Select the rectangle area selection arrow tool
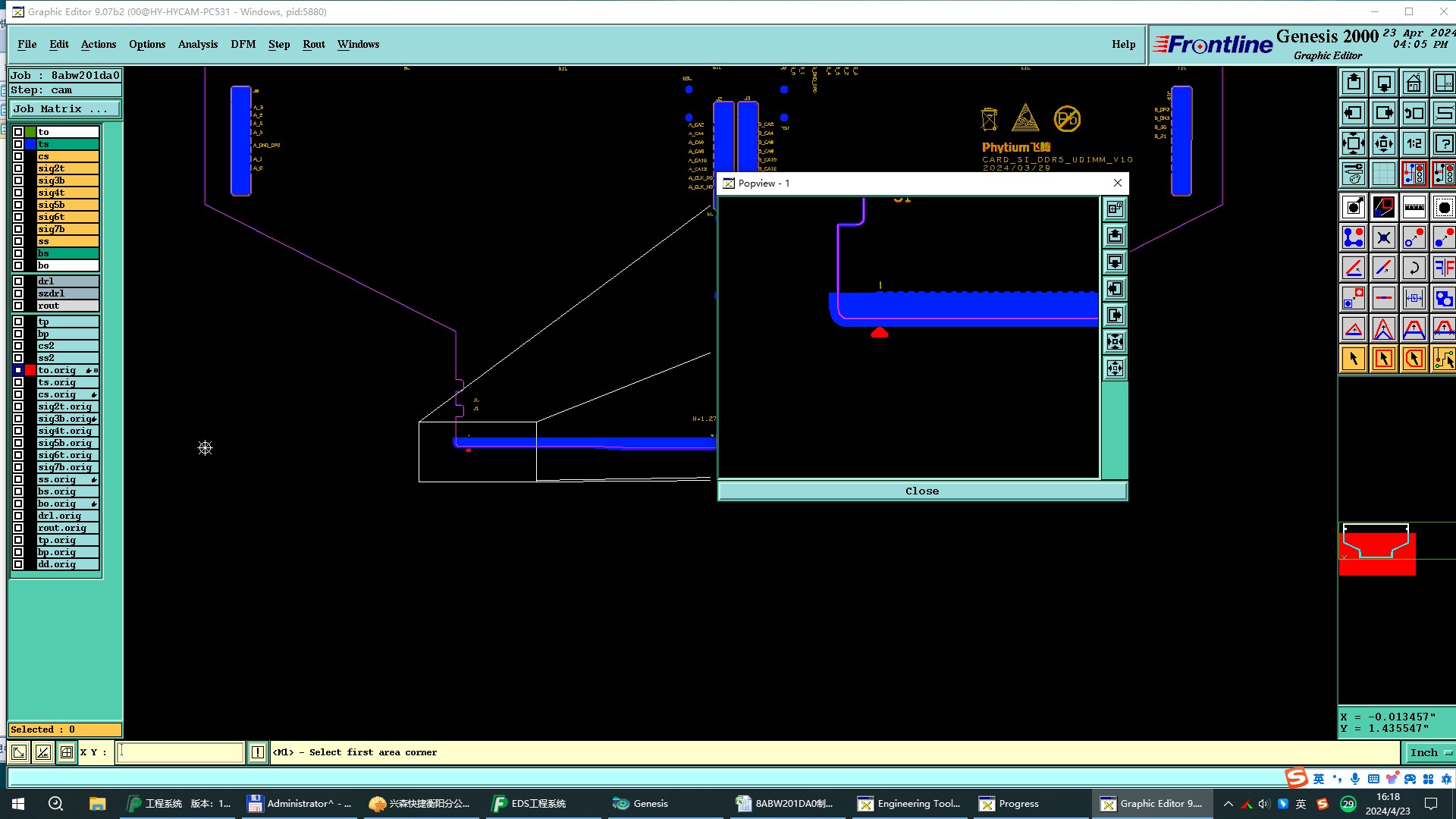The height and width of the screenshot is (819, 1456). [x=1383, y=359]
